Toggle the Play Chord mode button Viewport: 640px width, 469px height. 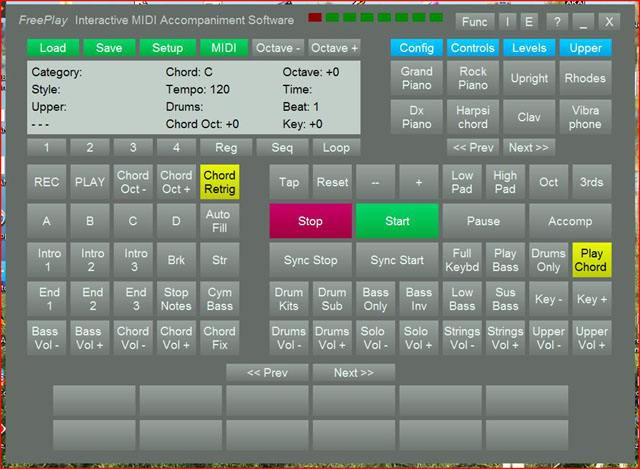591,260
